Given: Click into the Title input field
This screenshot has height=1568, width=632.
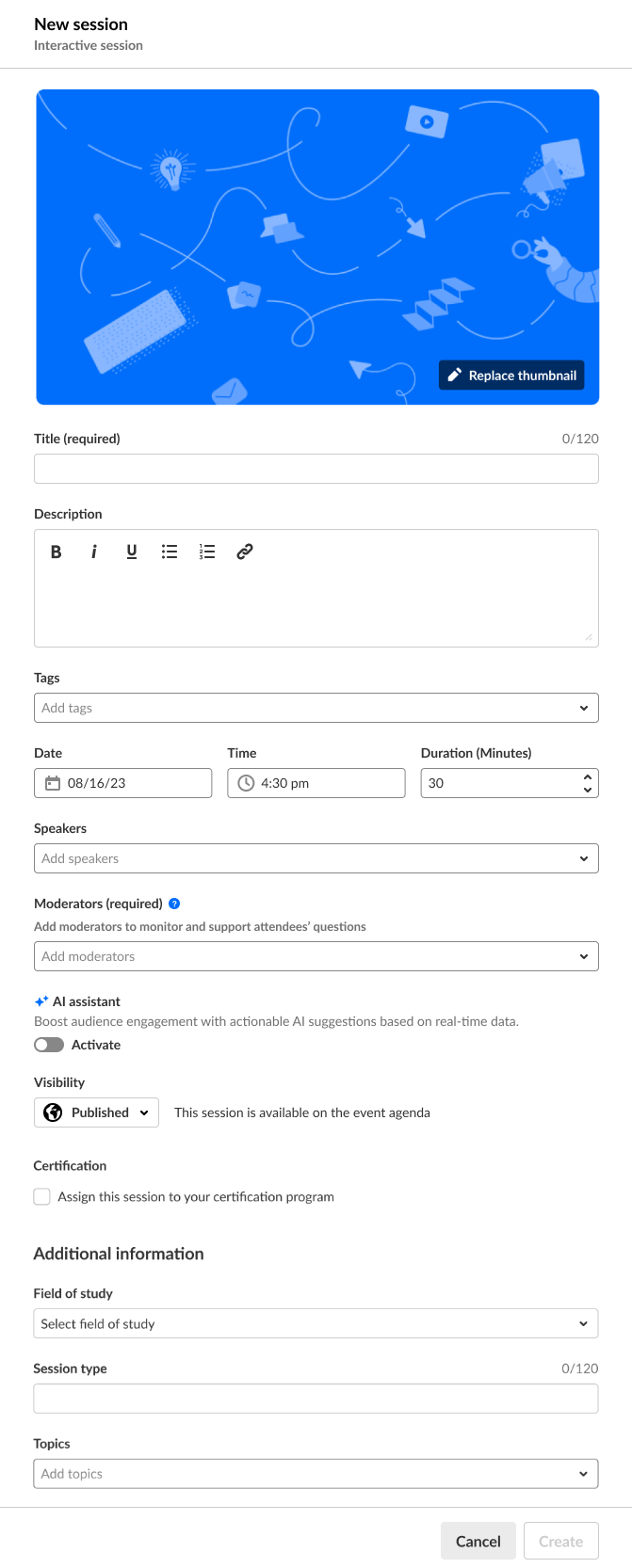Looking at the screenshot, I should pos(316,469).
